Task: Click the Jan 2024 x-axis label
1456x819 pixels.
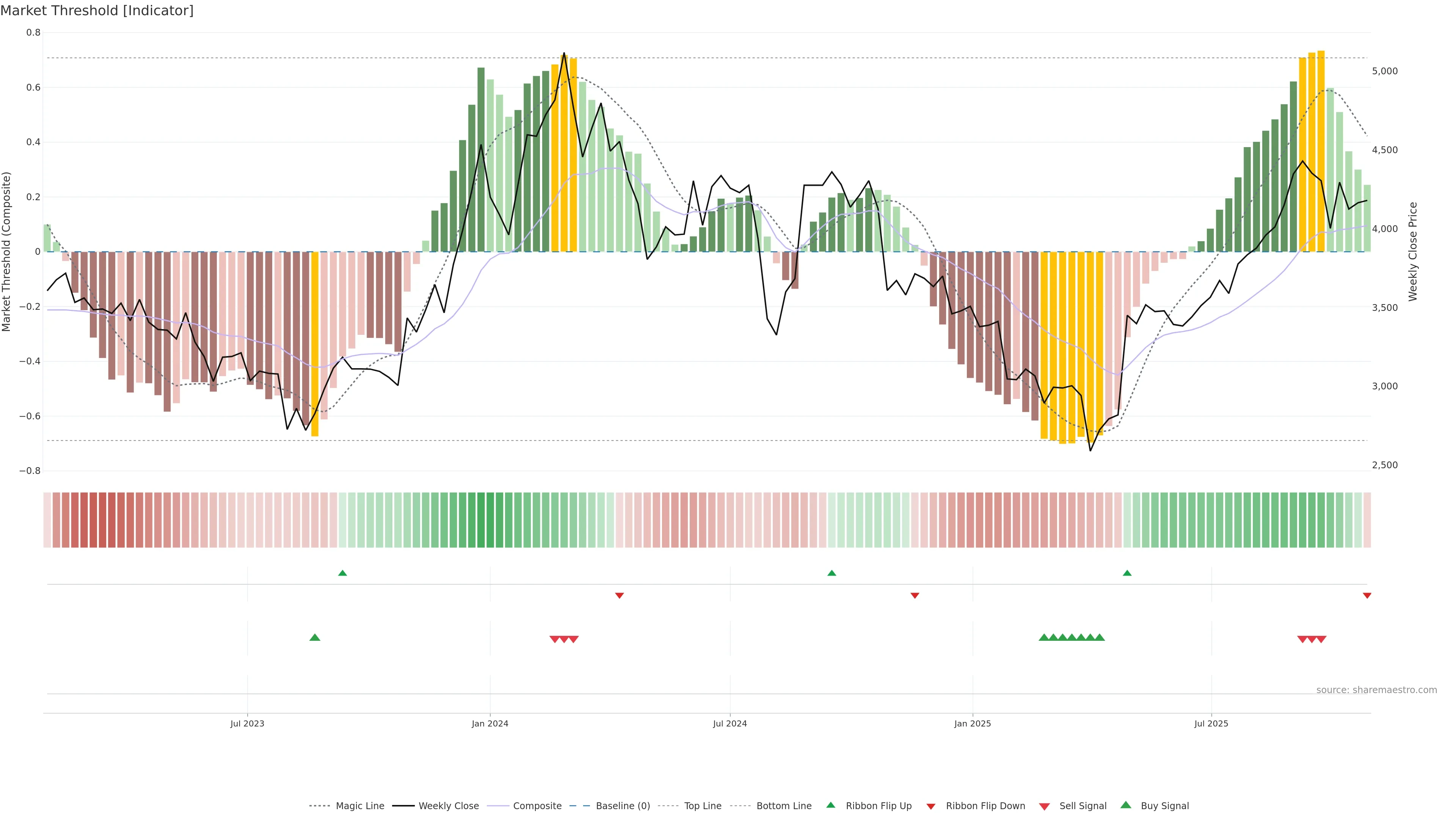Action: (490, 723)
